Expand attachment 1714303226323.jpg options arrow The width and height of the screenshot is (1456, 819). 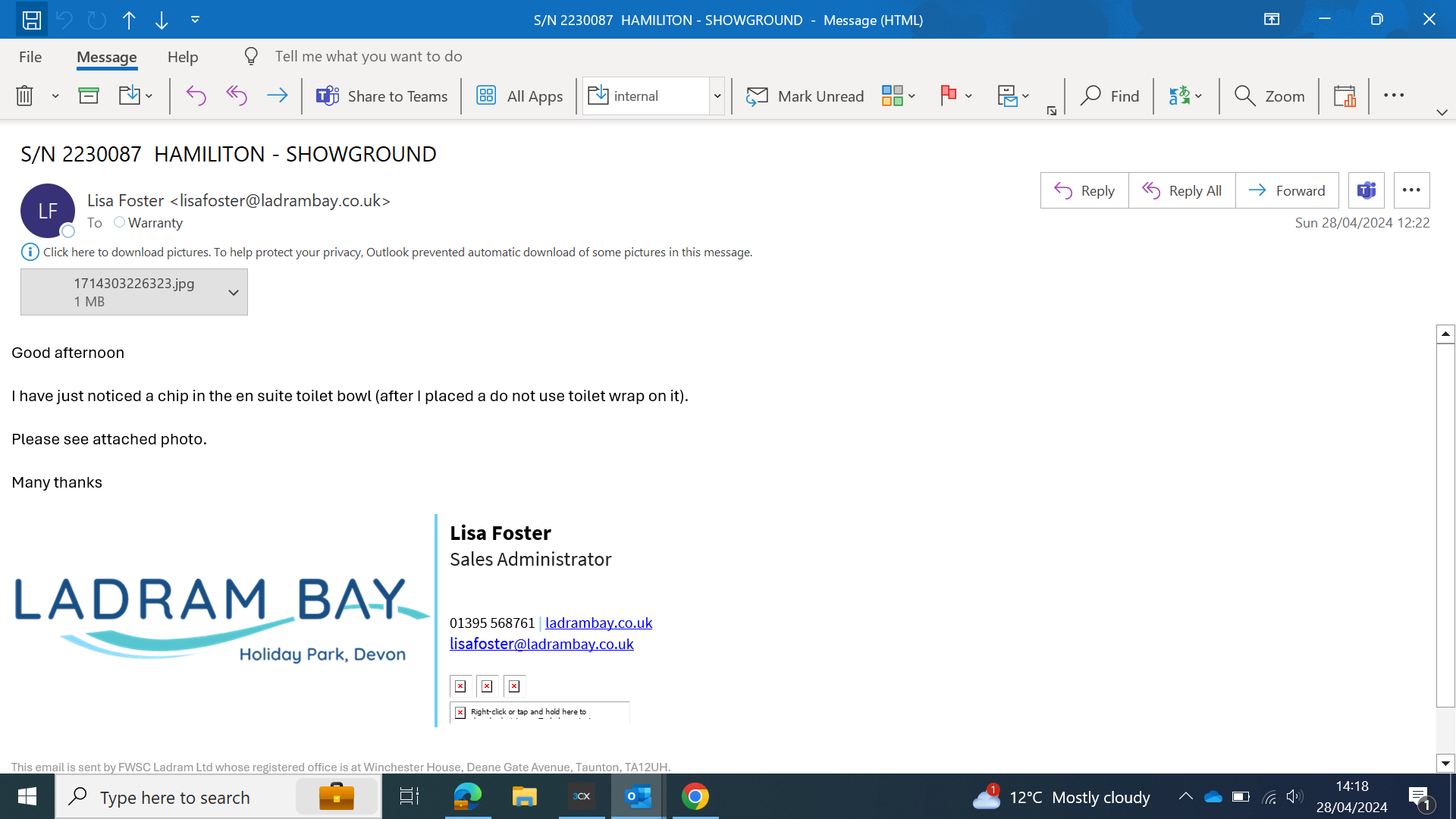click(234, 293)
